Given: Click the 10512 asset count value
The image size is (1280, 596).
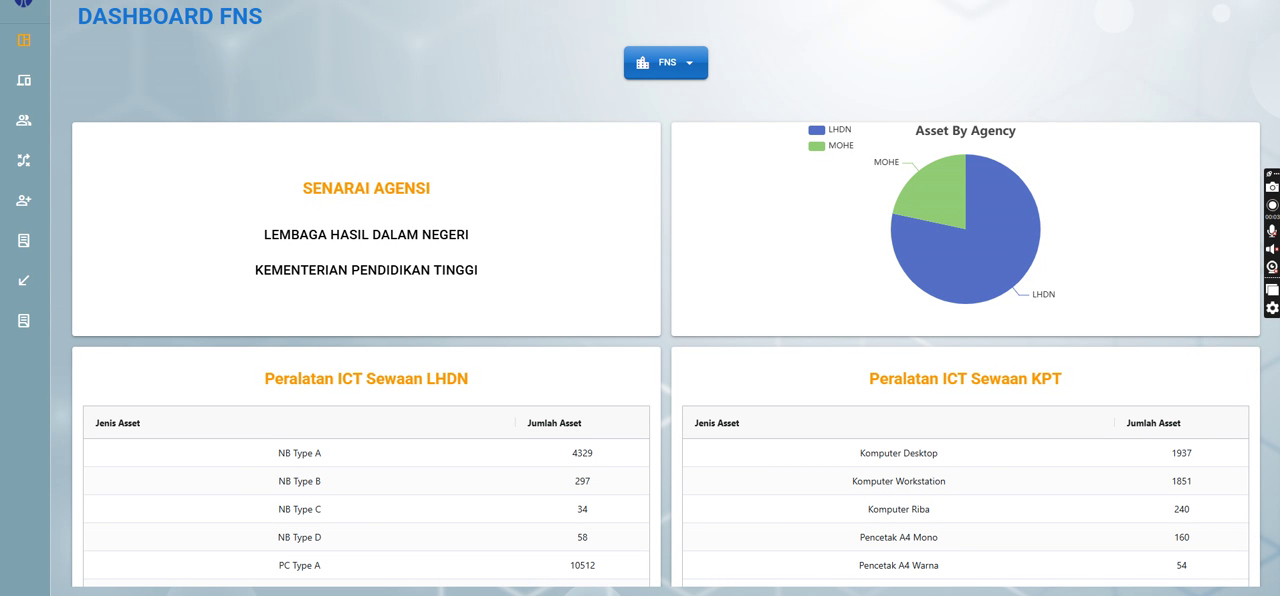Looking at the screenshot, I should (x=582, y=565).
